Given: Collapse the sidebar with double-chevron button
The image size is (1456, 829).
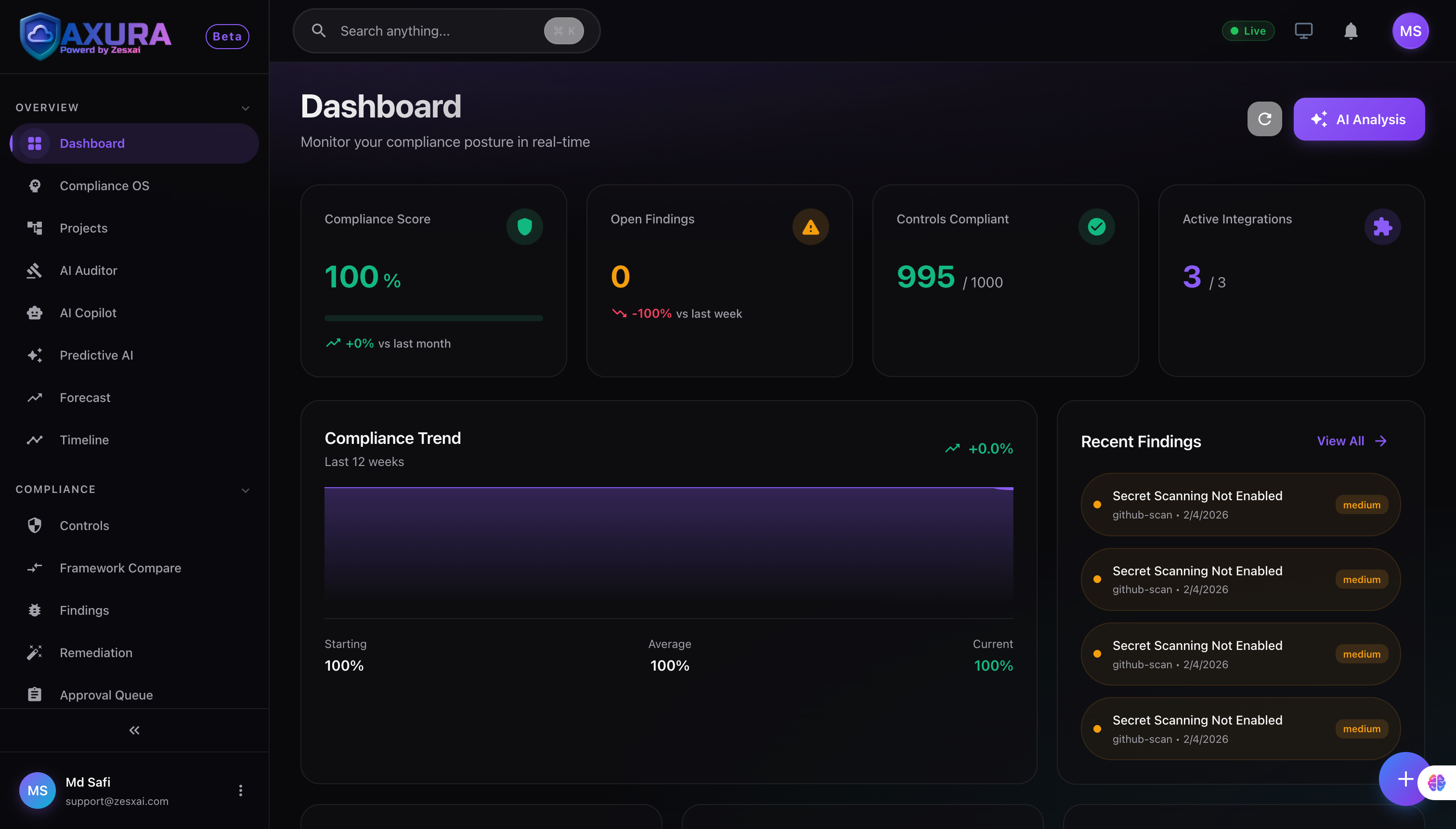Looking at the screenshot, I should click(x=134, y=729).
